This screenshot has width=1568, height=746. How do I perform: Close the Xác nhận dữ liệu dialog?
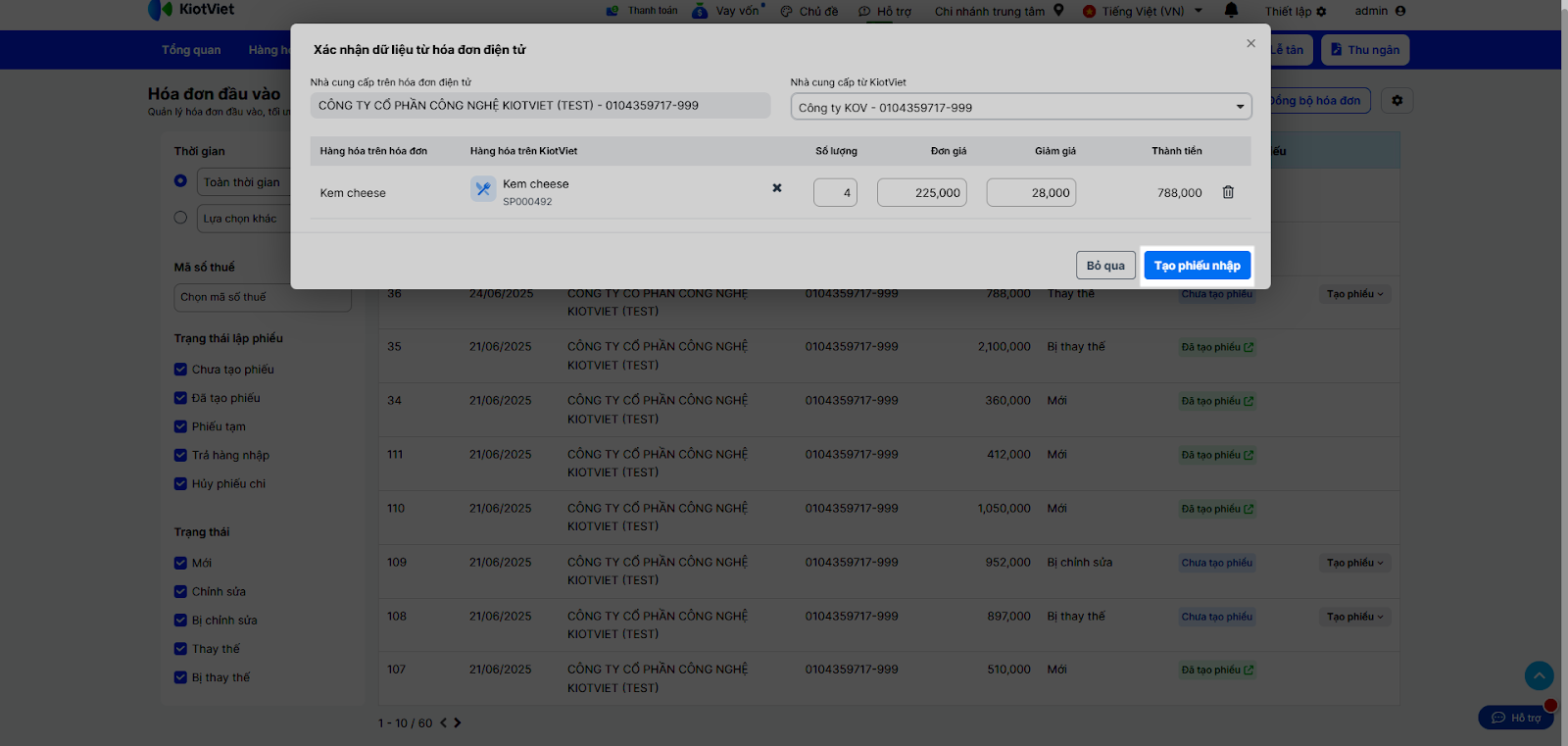[x=1250, y=43]
